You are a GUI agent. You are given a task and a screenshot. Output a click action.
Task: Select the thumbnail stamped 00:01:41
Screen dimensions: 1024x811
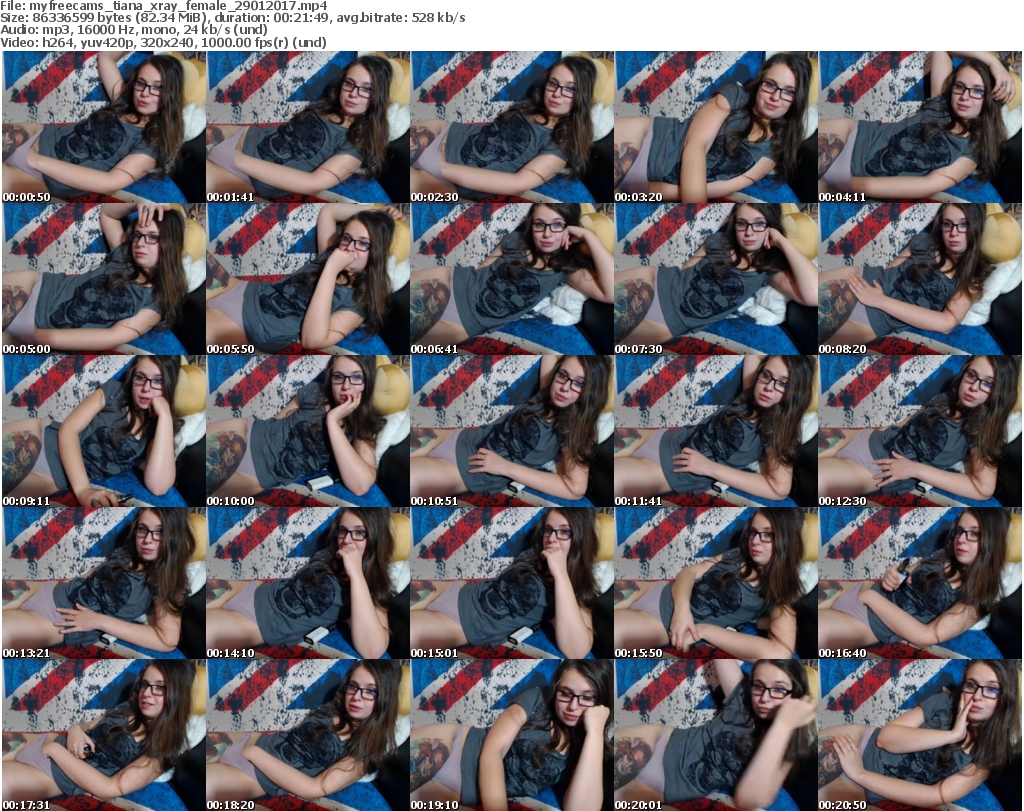[x=308, y=127]
